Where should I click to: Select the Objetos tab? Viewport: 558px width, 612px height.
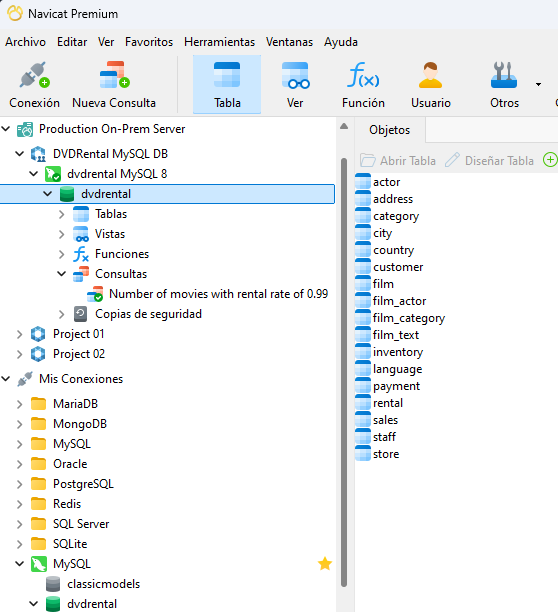tap(389, 130)
